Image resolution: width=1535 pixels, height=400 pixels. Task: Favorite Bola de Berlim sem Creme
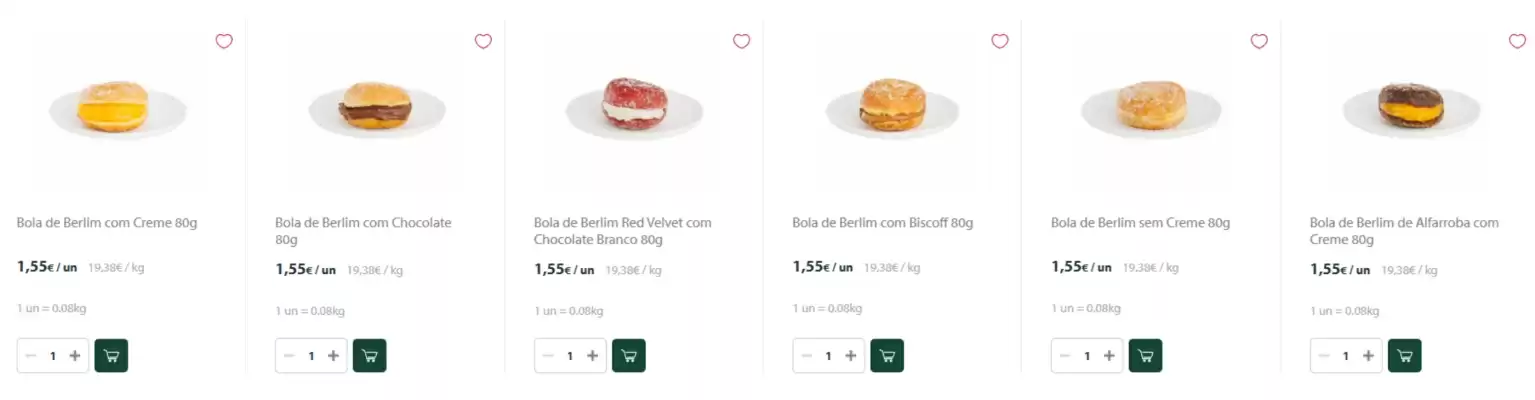(x=1259, y=41)
